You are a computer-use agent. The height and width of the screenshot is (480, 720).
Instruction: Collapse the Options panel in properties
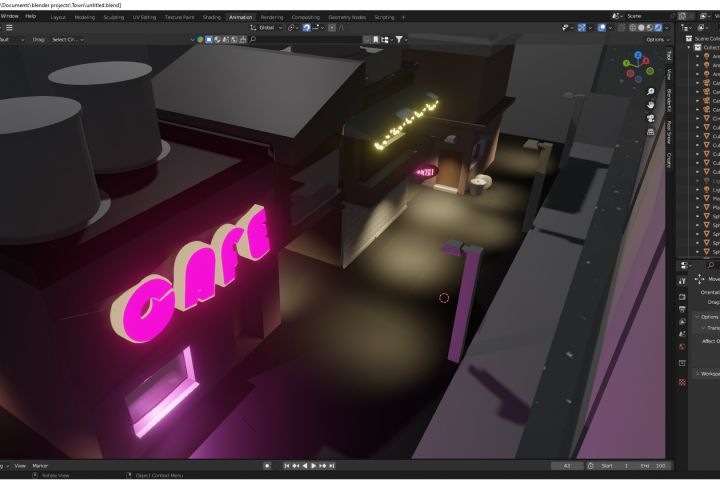[707, 317]
